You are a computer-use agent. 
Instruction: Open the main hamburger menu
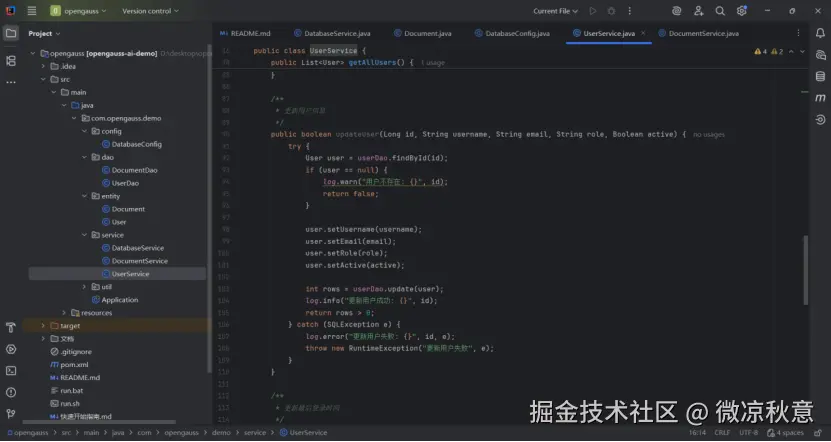point(32,11)
